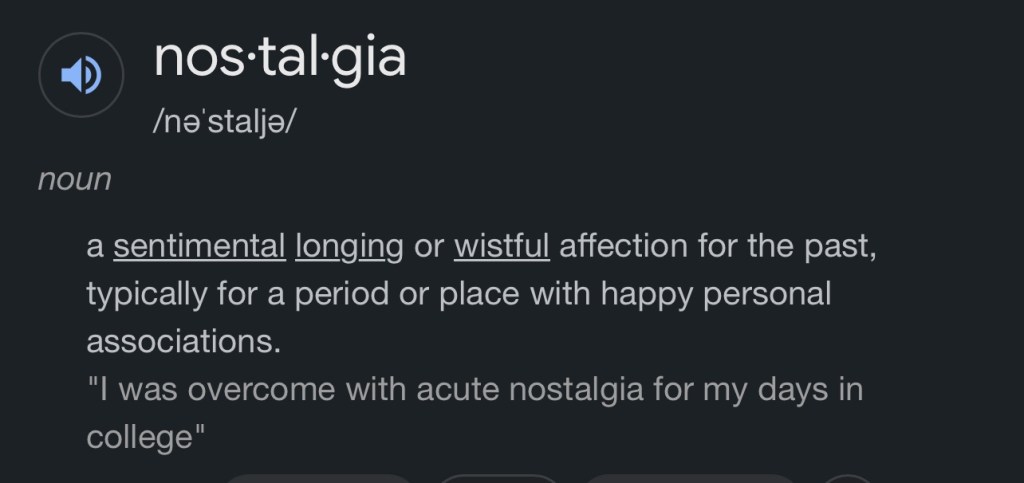Click the "nos·tal·gia" headword
1024x483 pixels.
coord(280,57)
